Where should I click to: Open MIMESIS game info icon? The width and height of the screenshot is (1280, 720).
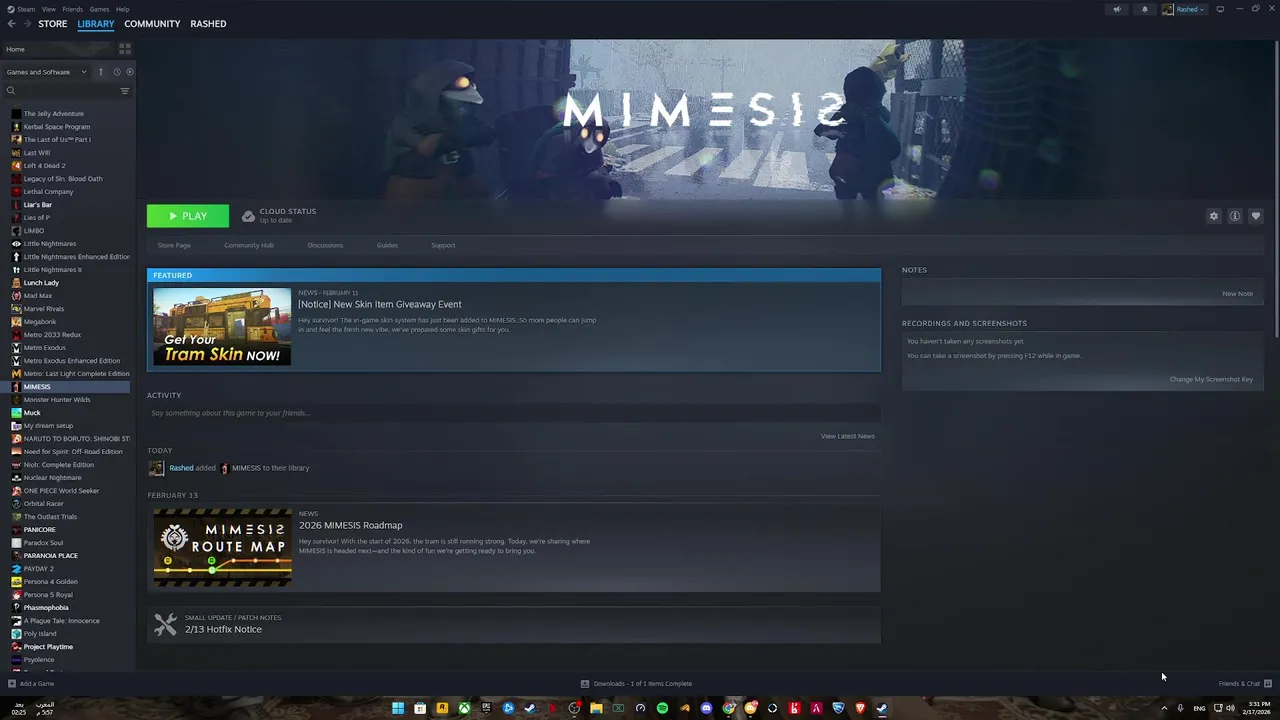1235,216
